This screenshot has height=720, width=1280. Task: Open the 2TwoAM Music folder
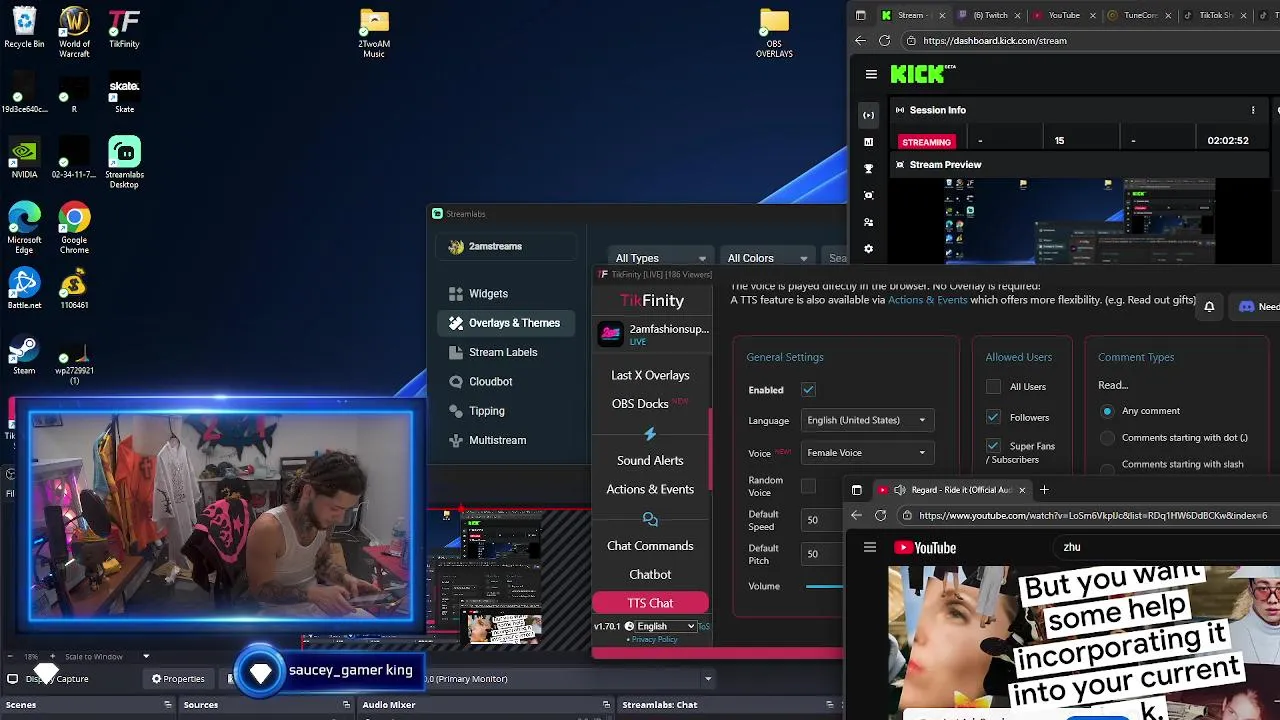click(374, 32)
